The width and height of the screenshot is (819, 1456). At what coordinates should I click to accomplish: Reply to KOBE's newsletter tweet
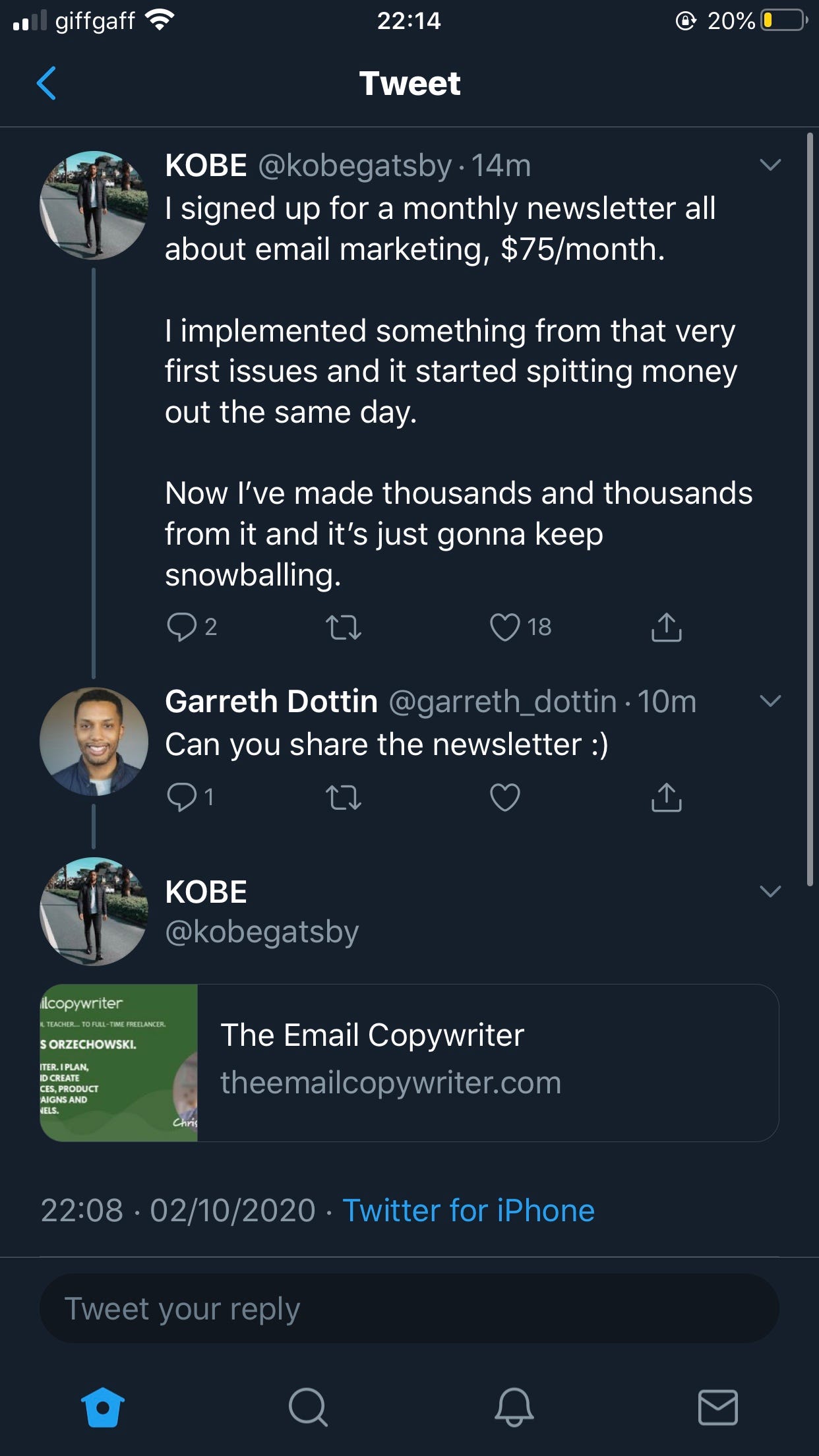181,626
